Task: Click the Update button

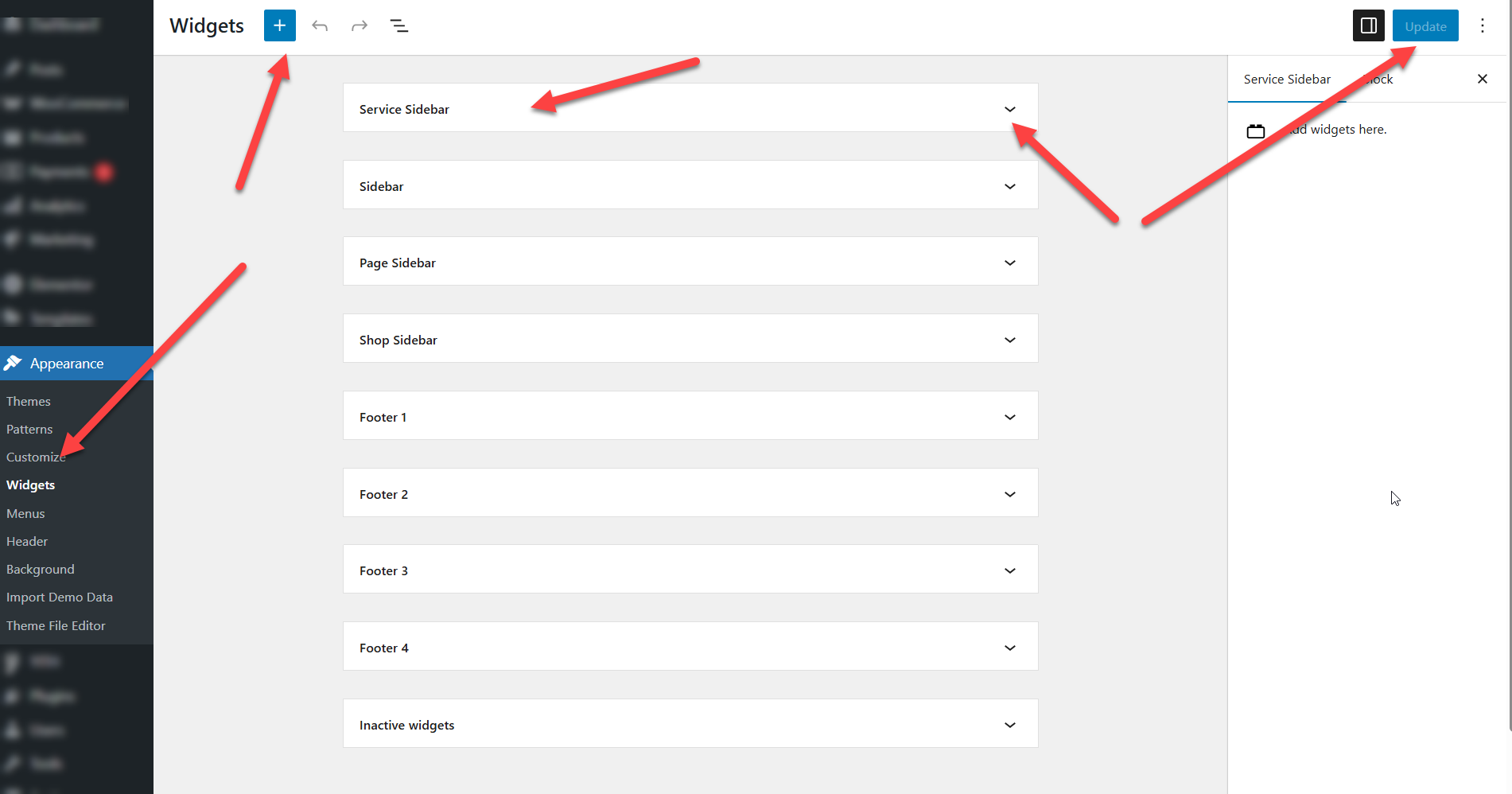Action: pyautogui.click(x=1425, y=26)
